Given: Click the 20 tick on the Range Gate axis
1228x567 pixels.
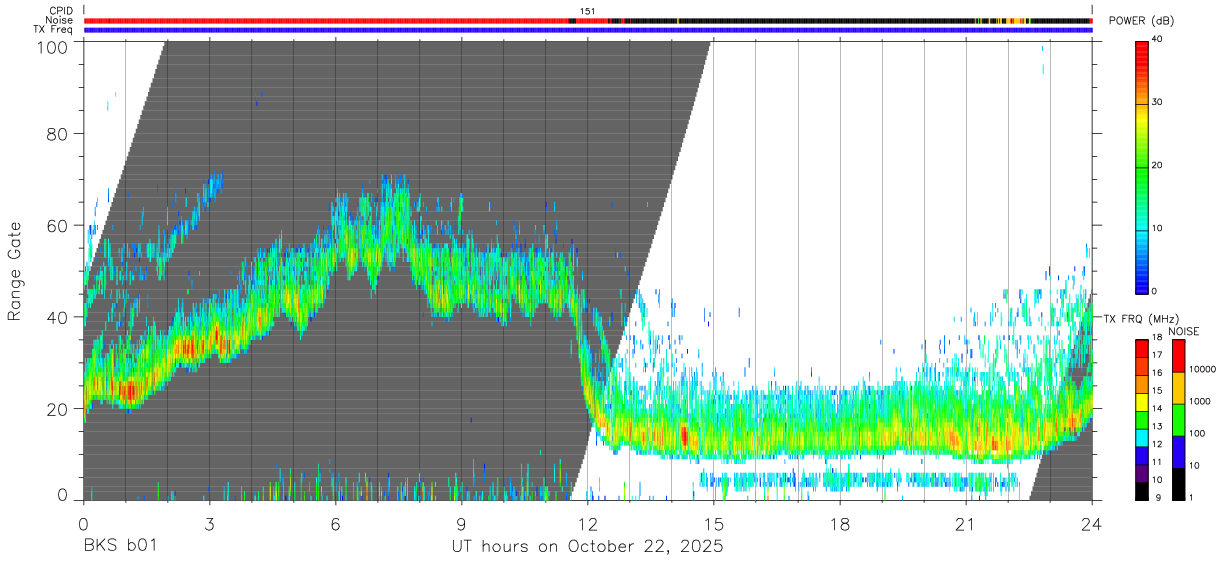Looking at the screenshot, I should click(x=58, y=408).
